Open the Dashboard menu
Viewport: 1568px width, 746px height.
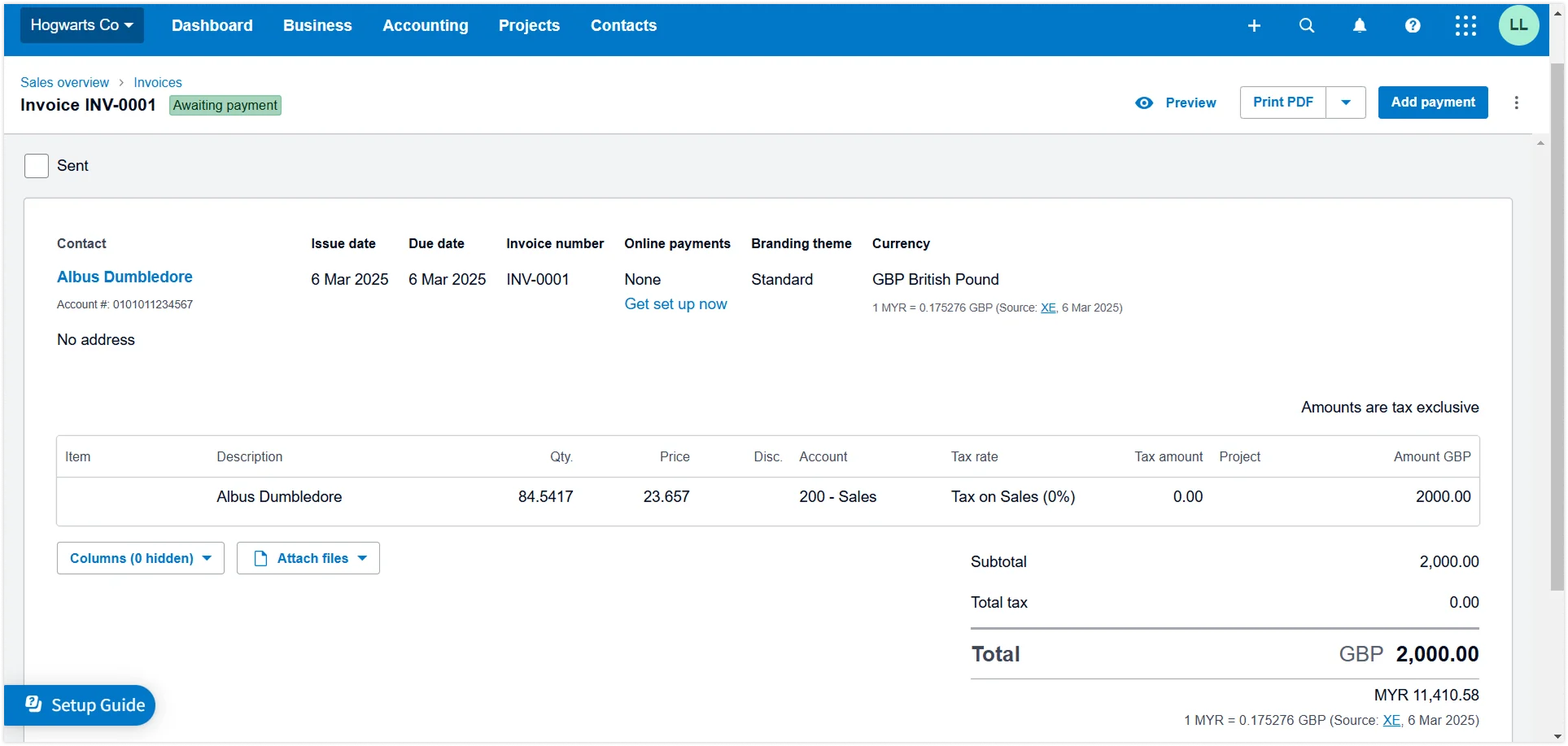tap(212, 25)
